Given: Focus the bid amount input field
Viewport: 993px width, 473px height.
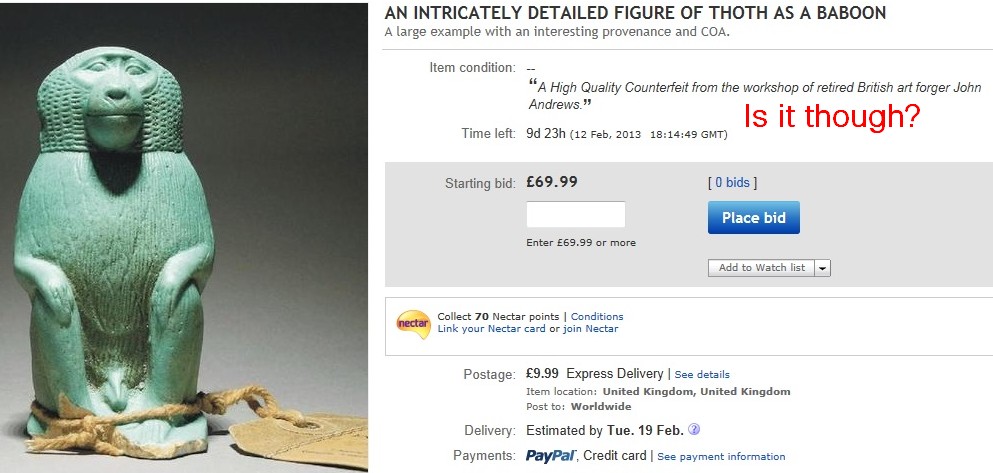Looking at the screenshot, I should click(575, 215).
